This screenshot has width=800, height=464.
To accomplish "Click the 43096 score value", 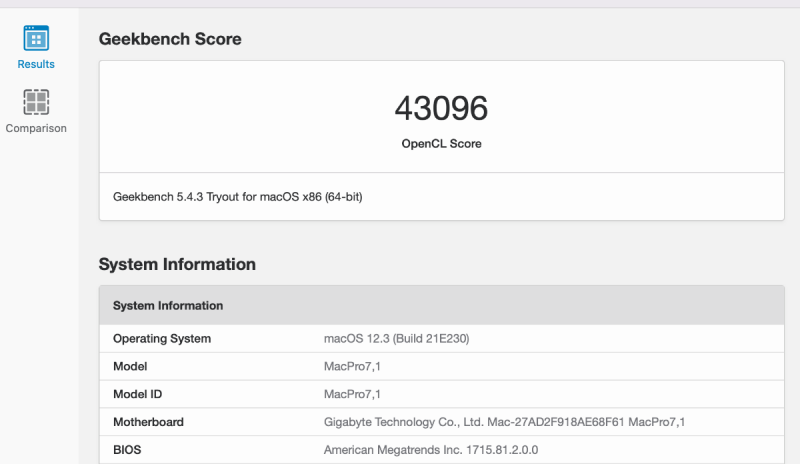I will 441,108.
